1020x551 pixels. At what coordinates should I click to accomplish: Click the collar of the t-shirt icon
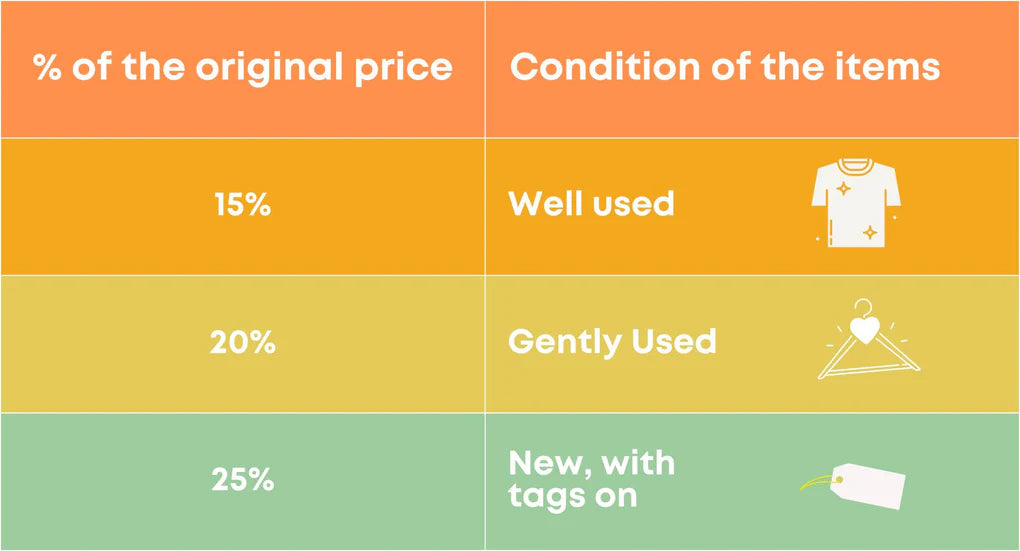point(856,166)
